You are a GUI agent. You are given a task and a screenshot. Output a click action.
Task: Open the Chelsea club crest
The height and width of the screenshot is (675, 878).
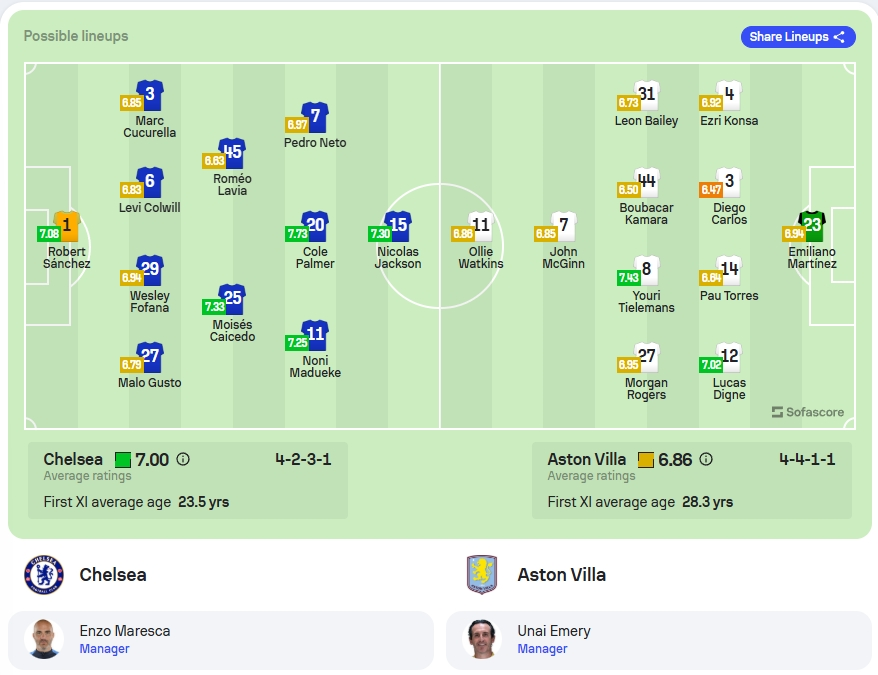[44, 575]
